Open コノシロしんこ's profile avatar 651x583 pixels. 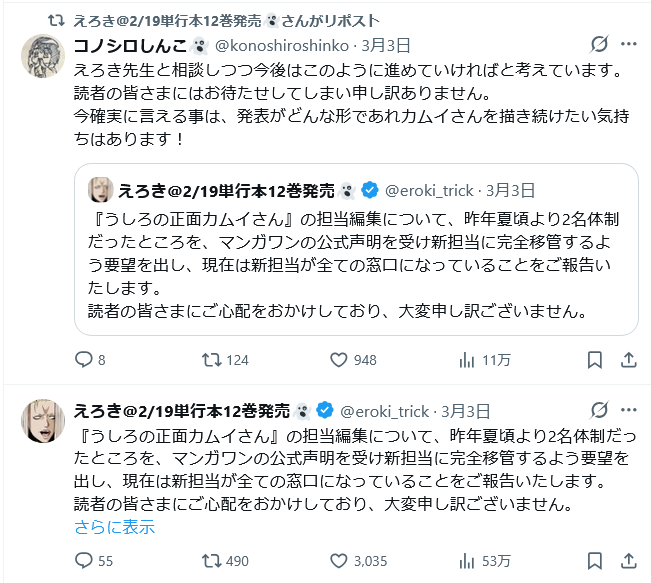pos(43,56)
